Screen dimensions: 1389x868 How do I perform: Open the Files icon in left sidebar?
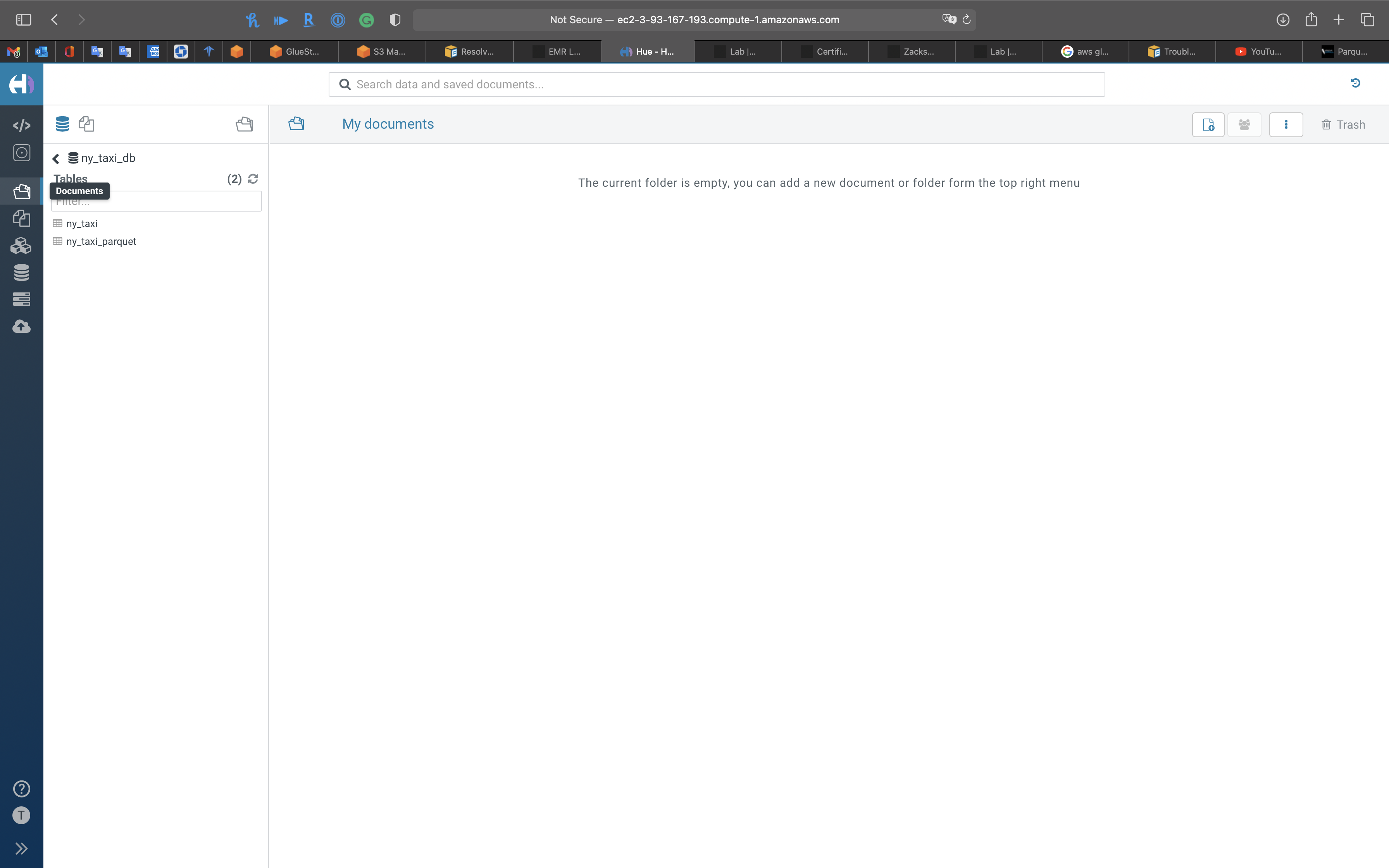21,218
